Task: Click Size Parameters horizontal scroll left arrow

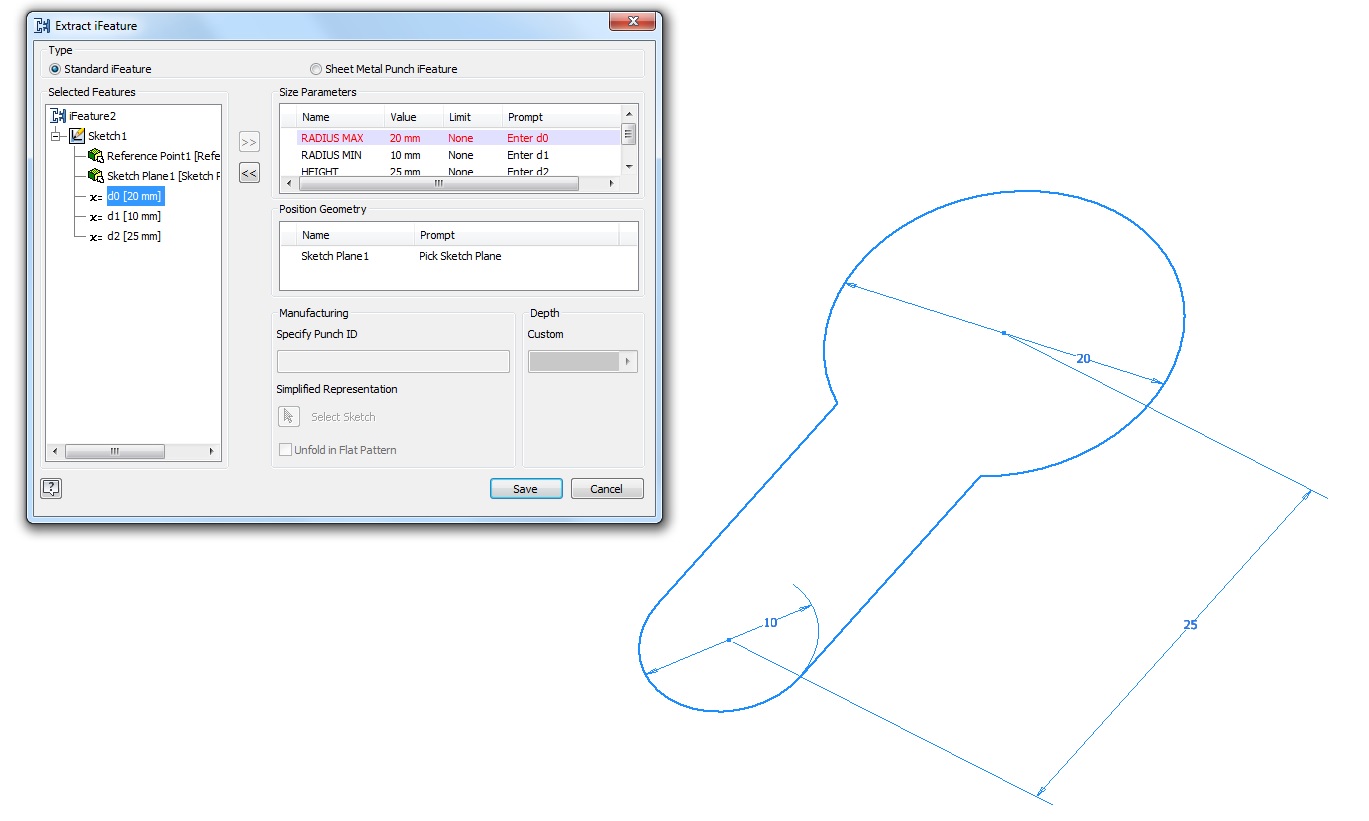Action: (289, 184)
